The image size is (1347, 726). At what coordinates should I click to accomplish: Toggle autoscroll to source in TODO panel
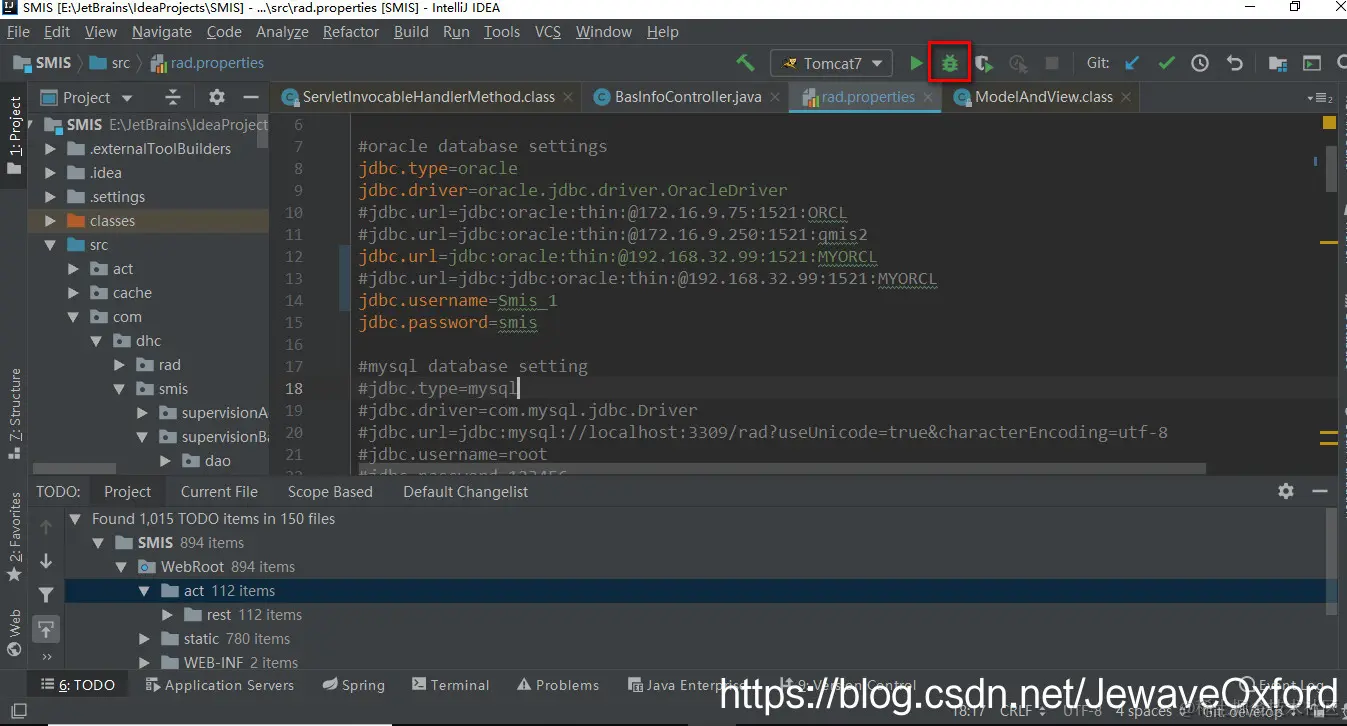pos(46,629)
